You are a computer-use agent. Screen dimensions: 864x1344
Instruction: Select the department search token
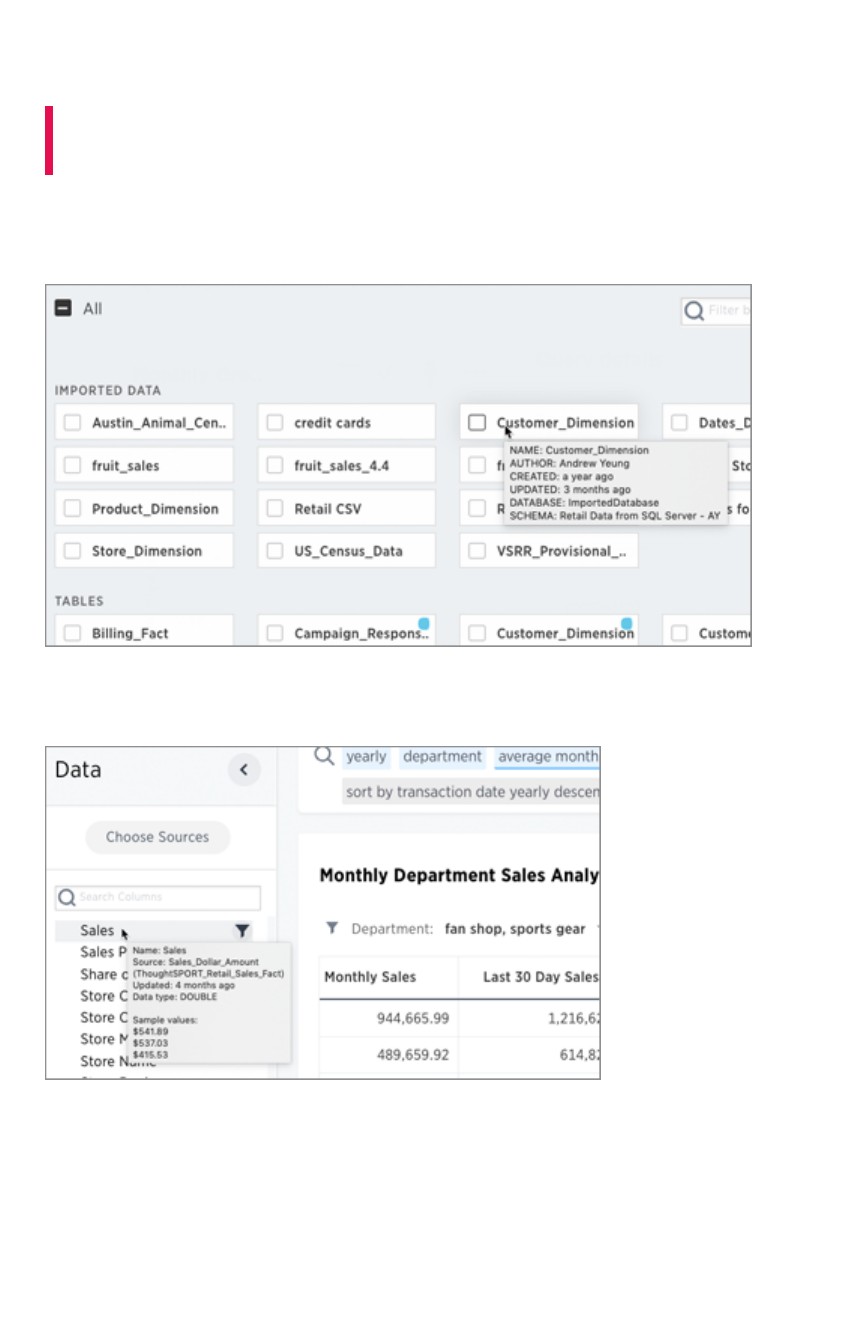443,757
